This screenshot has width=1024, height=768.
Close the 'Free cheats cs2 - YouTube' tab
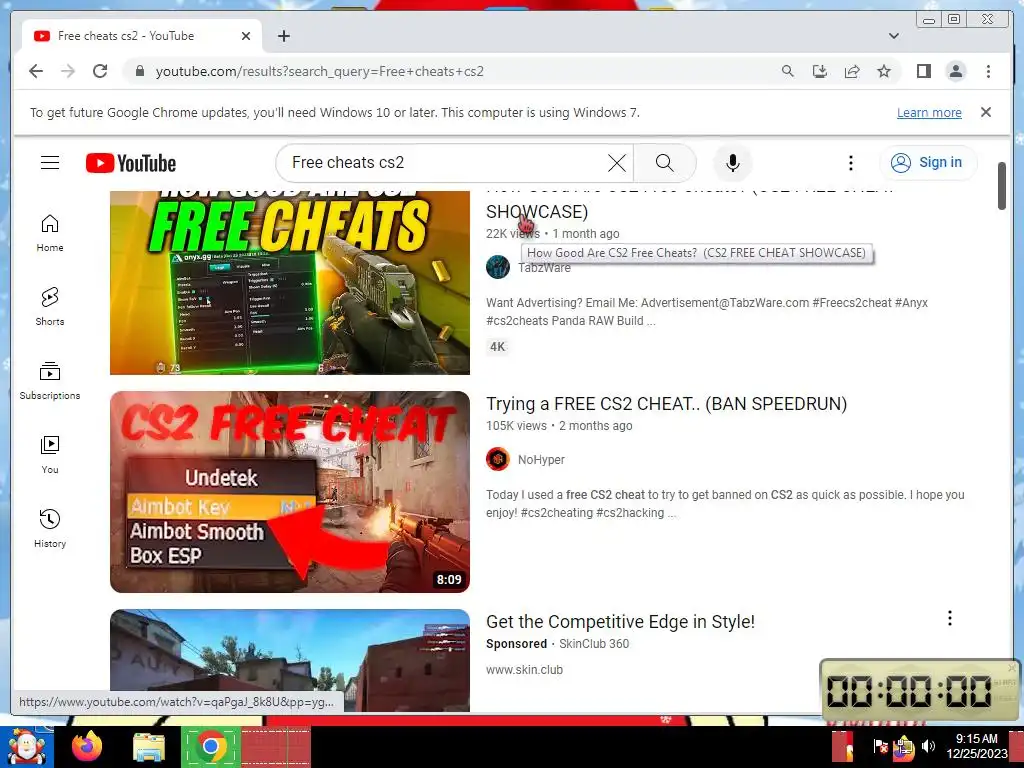246,36
